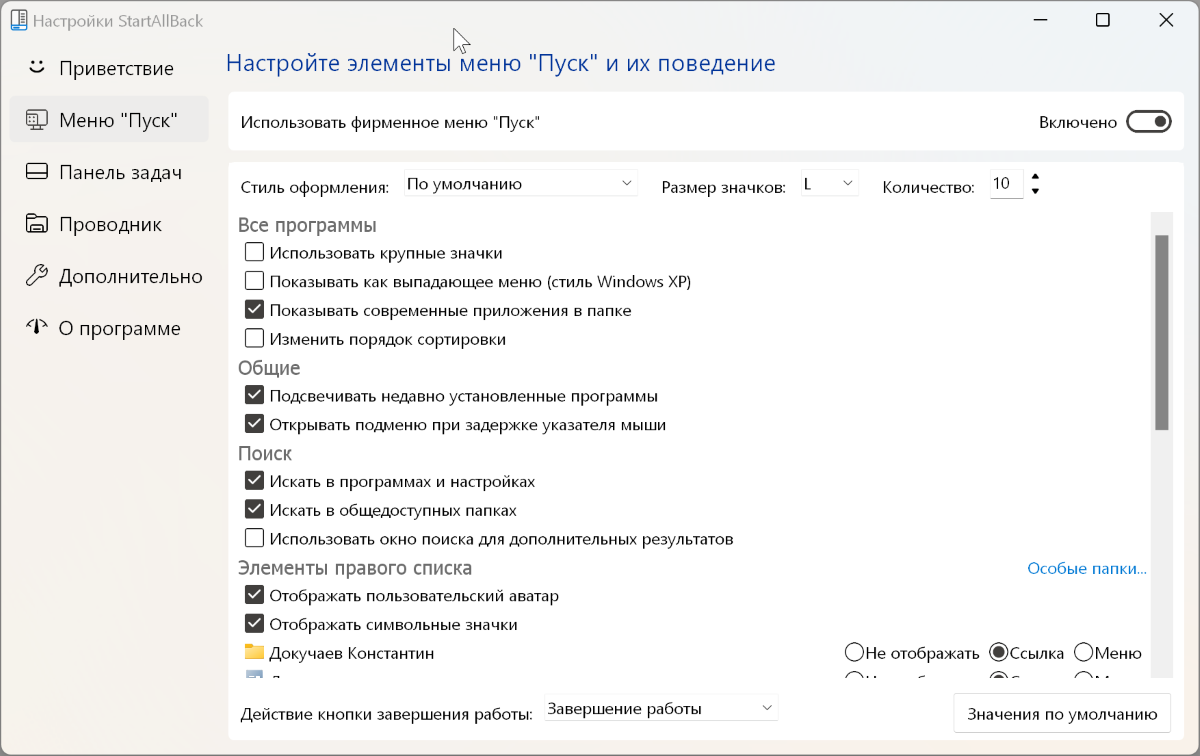Open the Дополнительно section
The width and height of the screenshot is (1200, 756).
[109, 276]
